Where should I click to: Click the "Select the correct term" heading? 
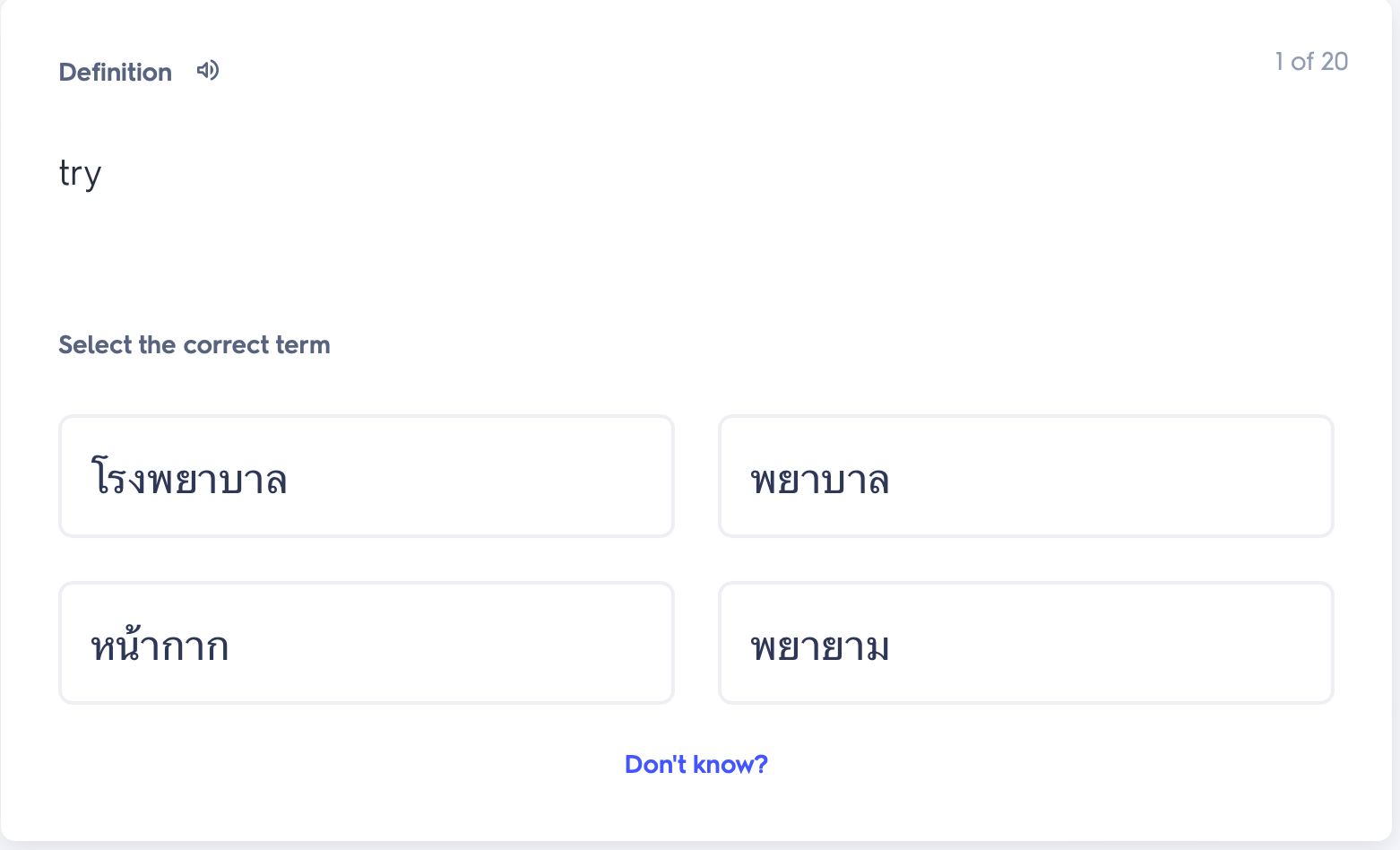[194, 344]
